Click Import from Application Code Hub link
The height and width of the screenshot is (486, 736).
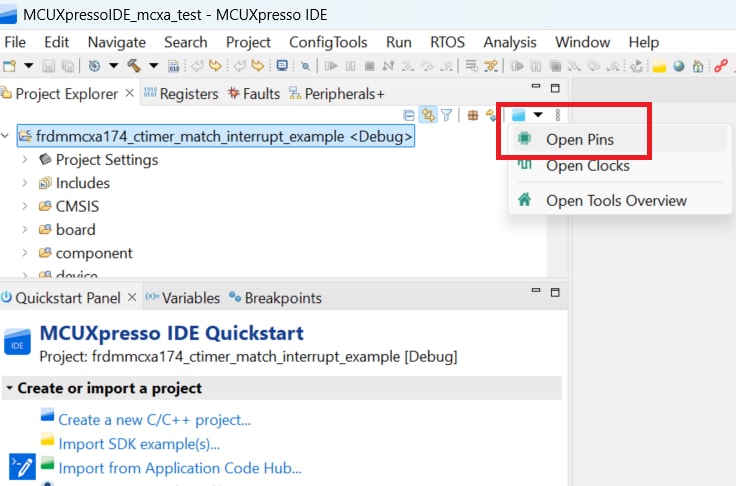pos(180,468)
